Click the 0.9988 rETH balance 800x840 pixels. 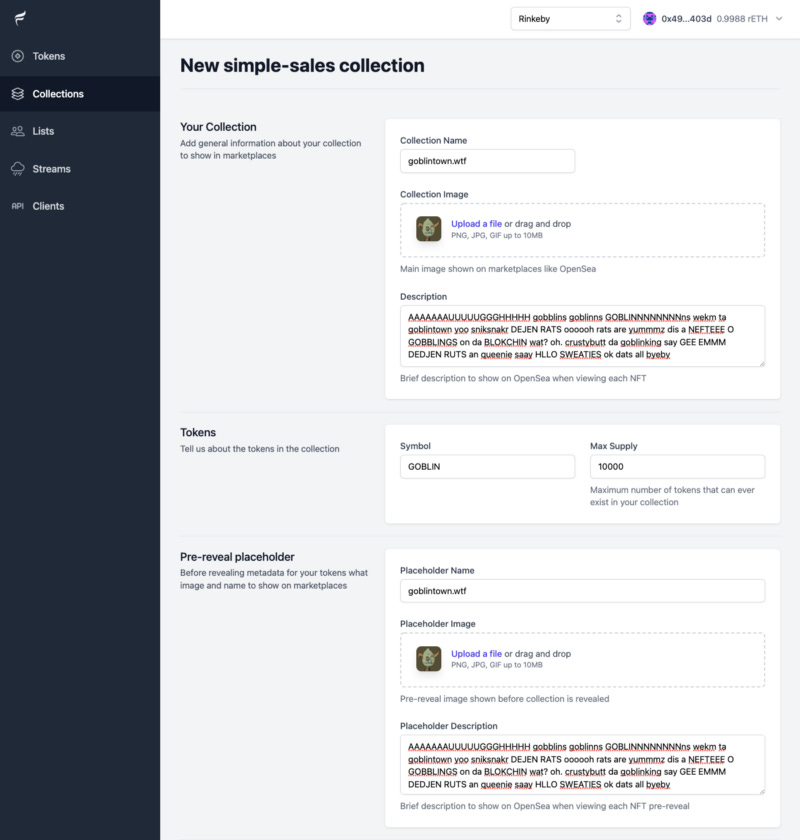click(x=742, y=19)
